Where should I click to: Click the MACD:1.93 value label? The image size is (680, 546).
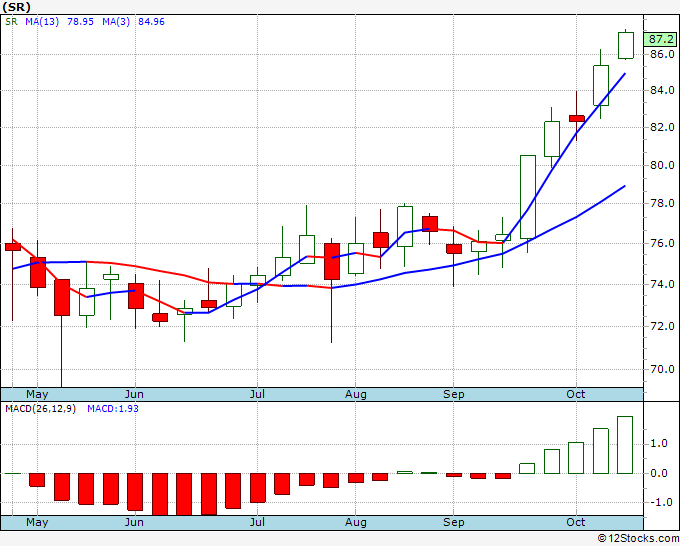click(113, 409)
